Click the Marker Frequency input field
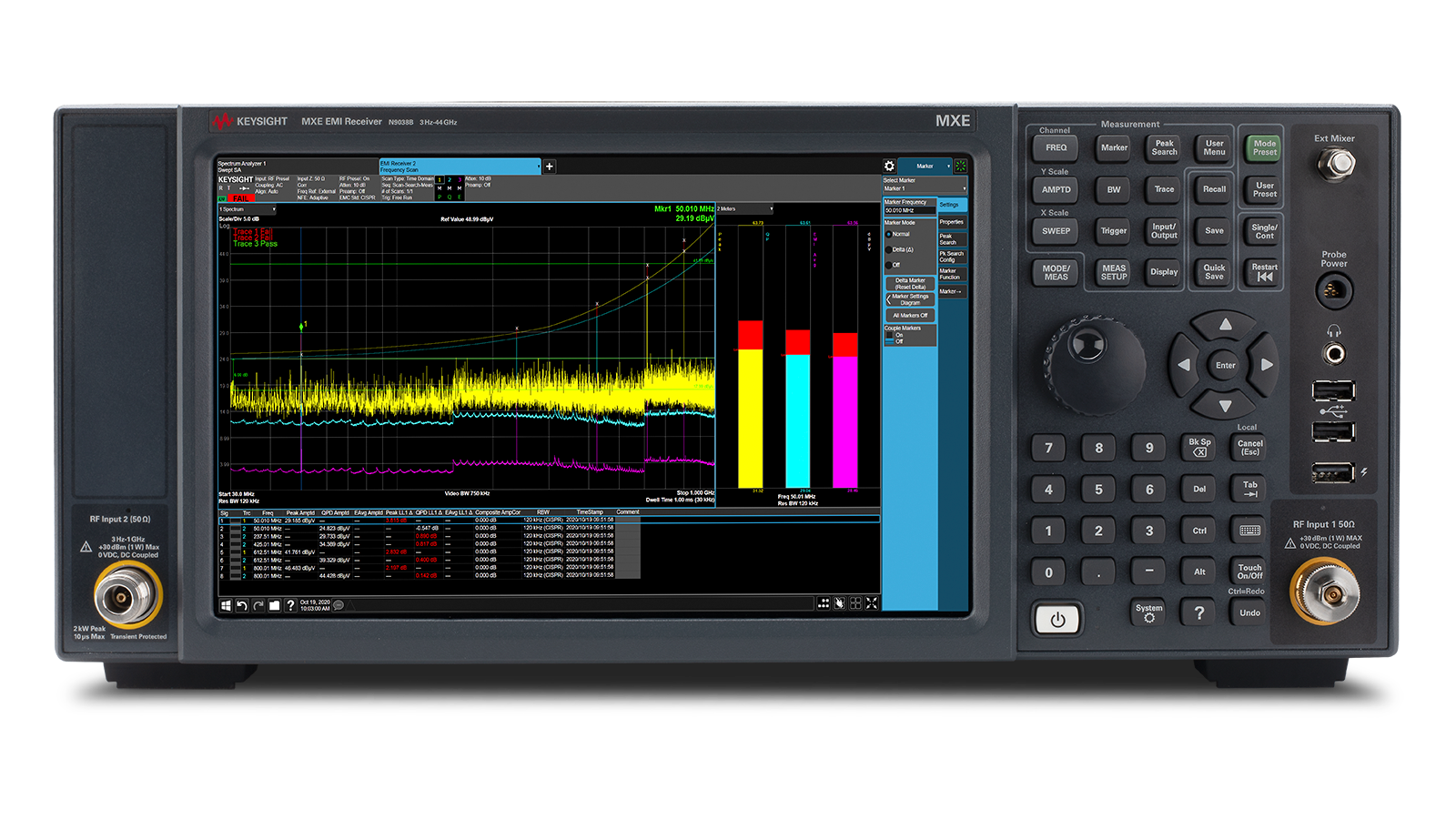This screenshot has width=1456, height=819. [x=912, y=210]
